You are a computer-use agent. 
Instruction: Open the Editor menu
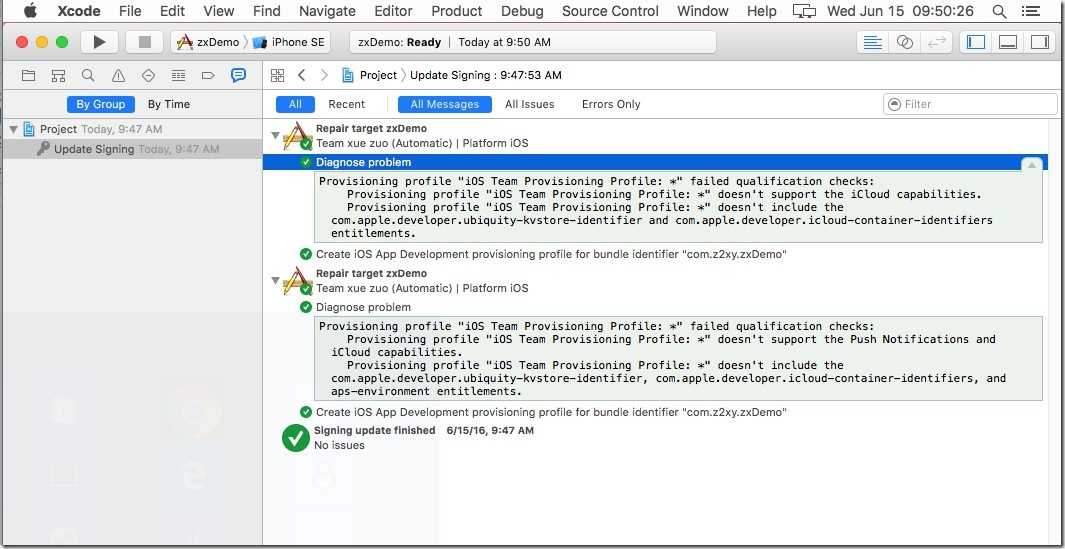pyautogui.click(x=393, y=11)
